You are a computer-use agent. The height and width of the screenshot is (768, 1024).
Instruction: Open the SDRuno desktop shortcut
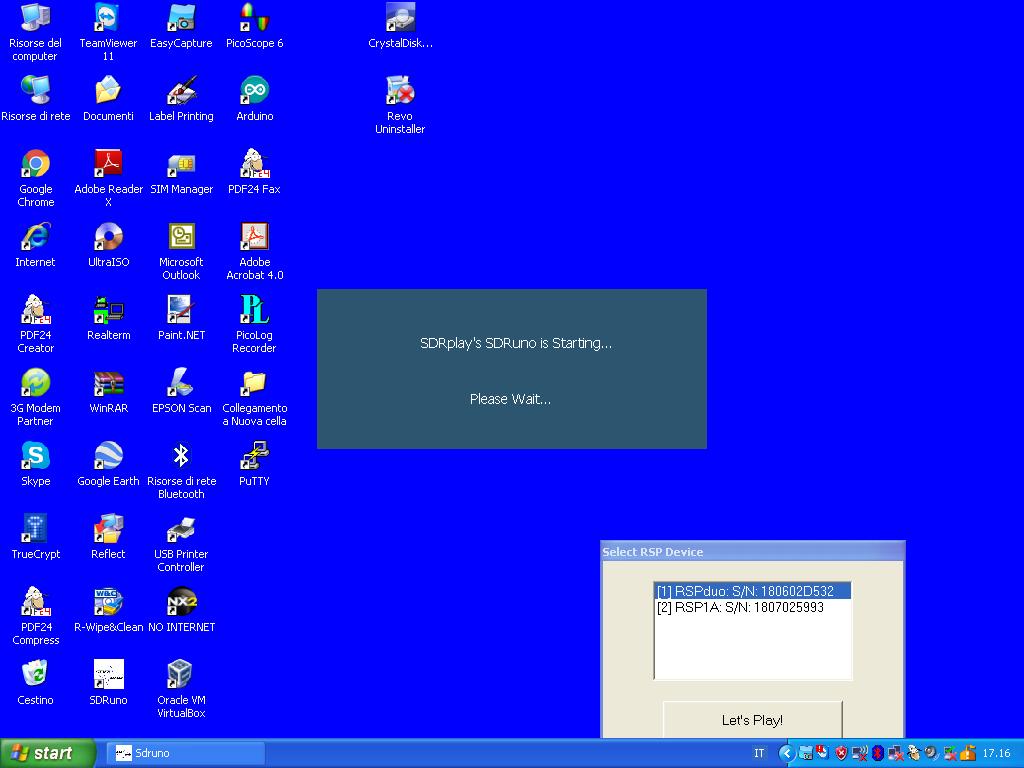[108, 675]
